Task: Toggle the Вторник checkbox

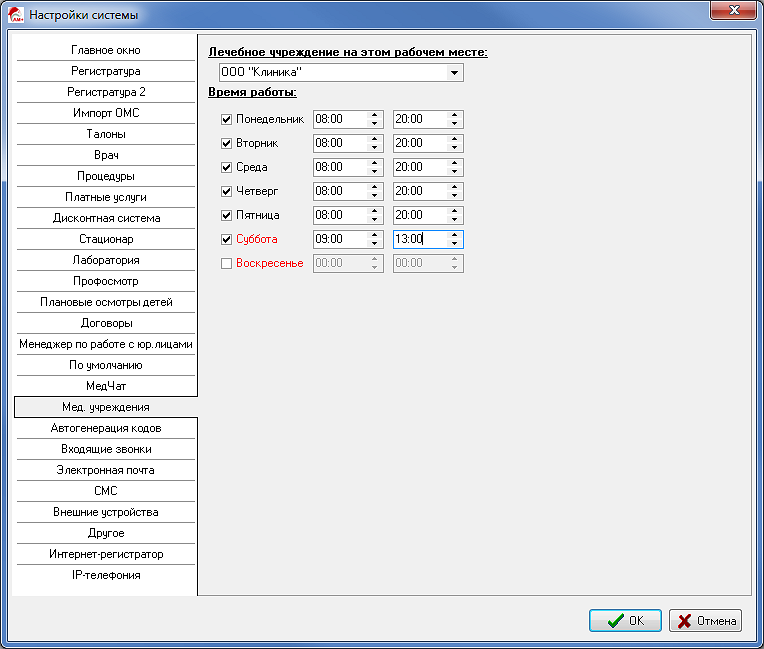Action: click(x=226, y=143)
